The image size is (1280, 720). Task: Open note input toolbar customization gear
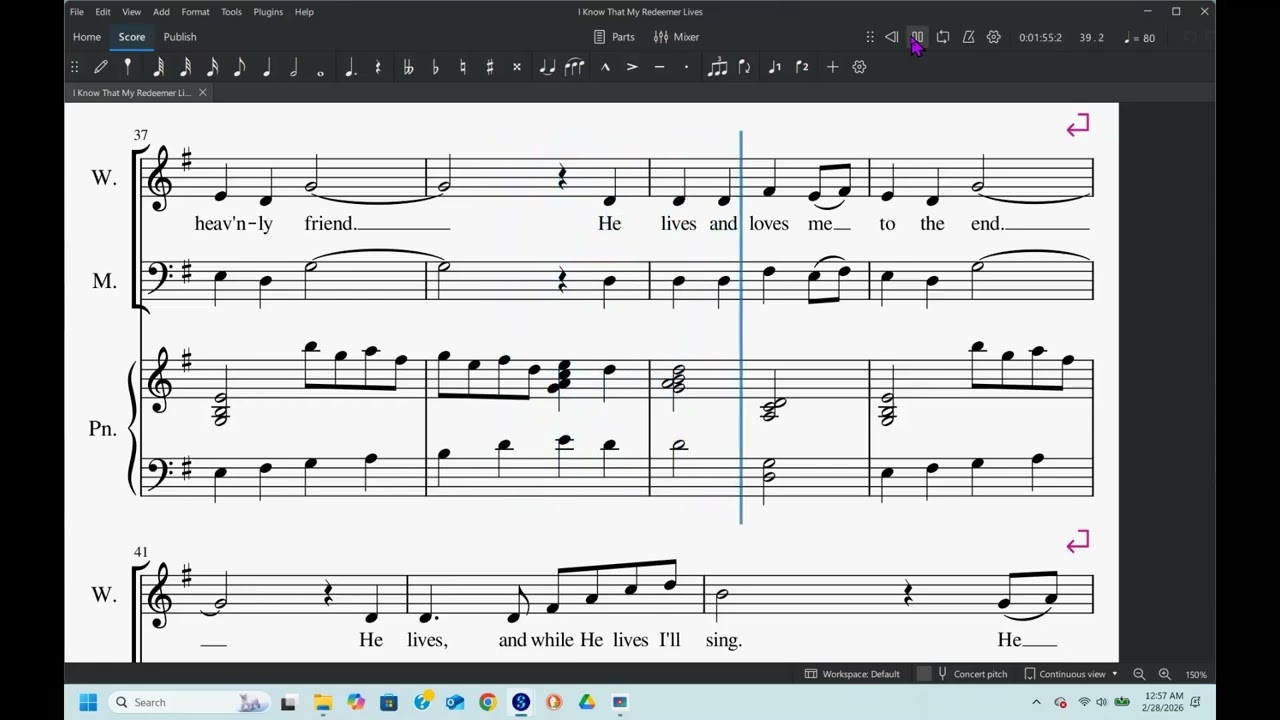pos(859,67)
